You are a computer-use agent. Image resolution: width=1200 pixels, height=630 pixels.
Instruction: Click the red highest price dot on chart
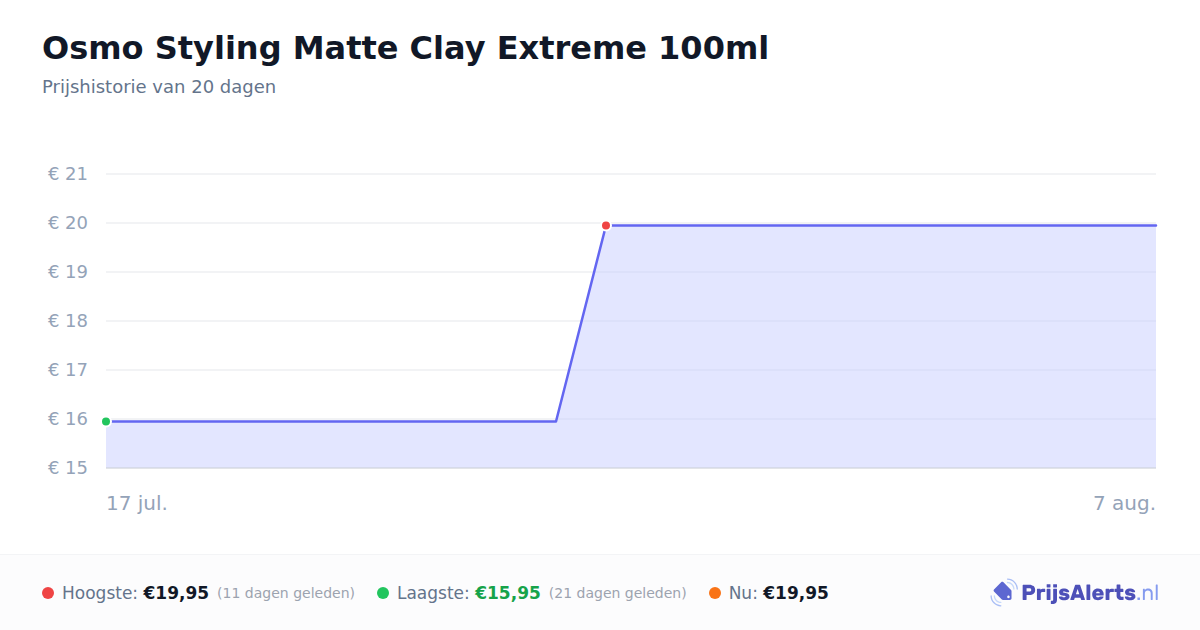coord(606,226)
